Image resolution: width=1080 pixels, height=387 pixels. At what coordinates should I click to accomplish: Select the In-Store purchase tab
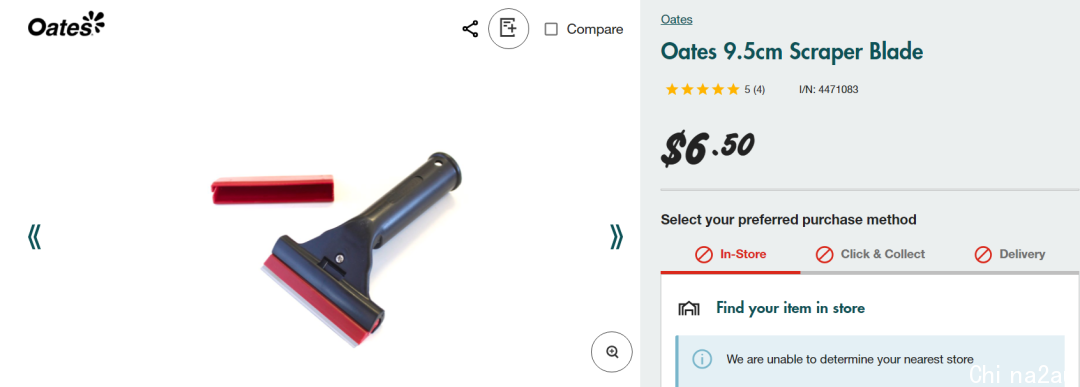point(730,254)
